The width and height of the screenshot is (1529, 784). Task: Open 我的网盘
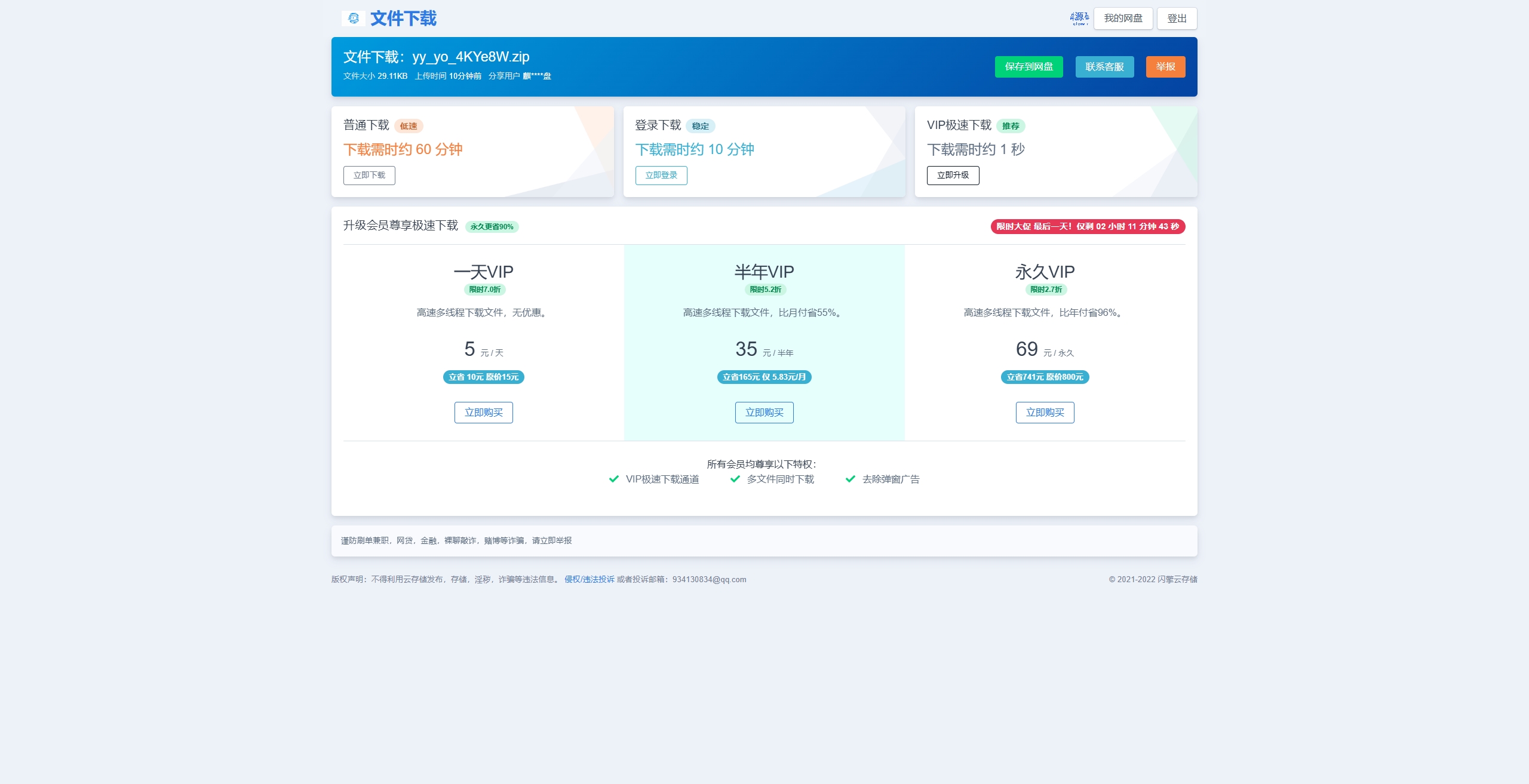coord(1123,19)
